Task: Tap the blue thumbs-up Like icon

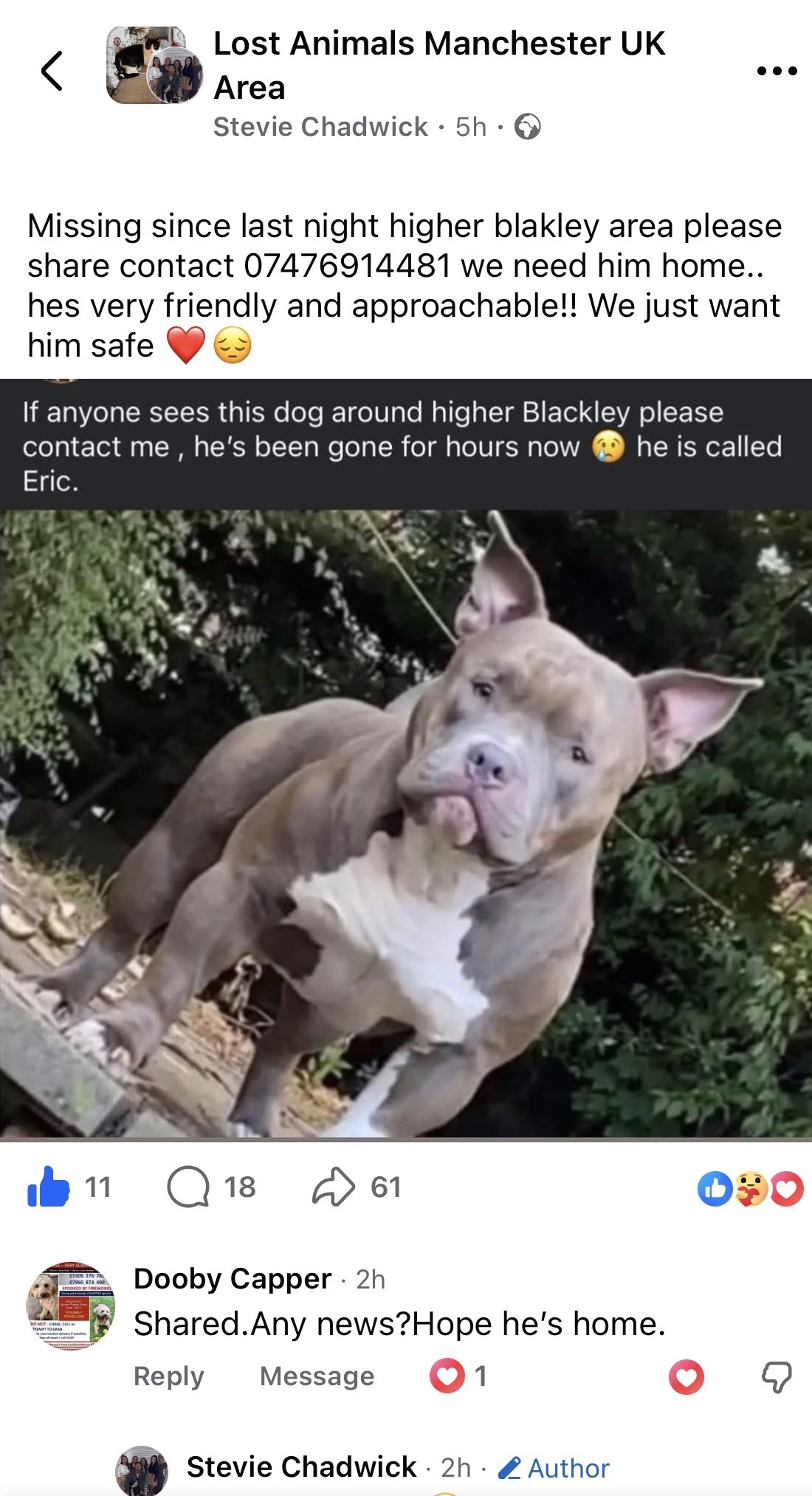Action: point(48,1187)
